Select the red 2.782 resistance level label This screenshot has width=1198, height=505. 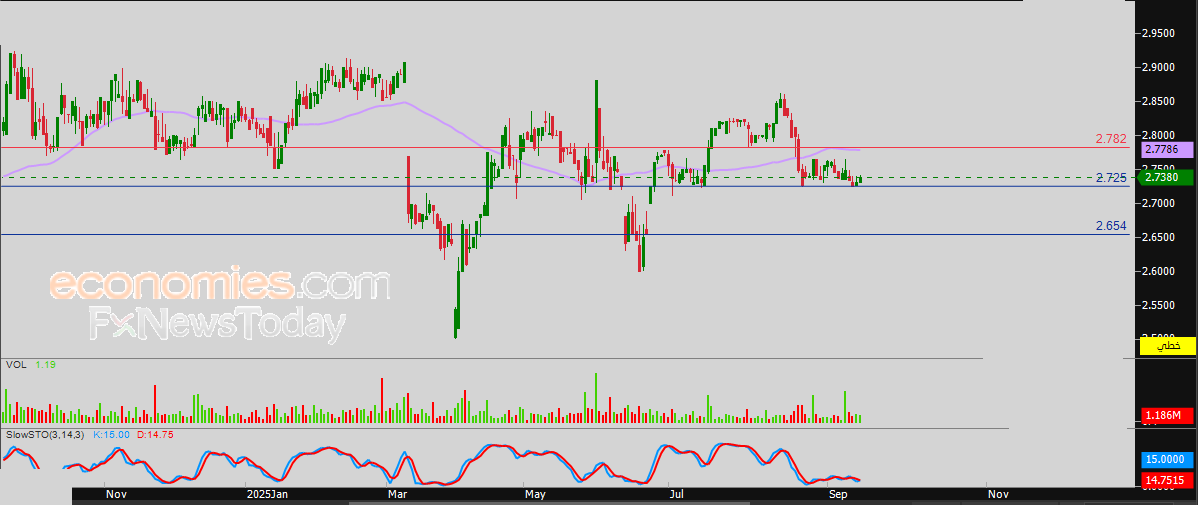(x=1111, y=139)
